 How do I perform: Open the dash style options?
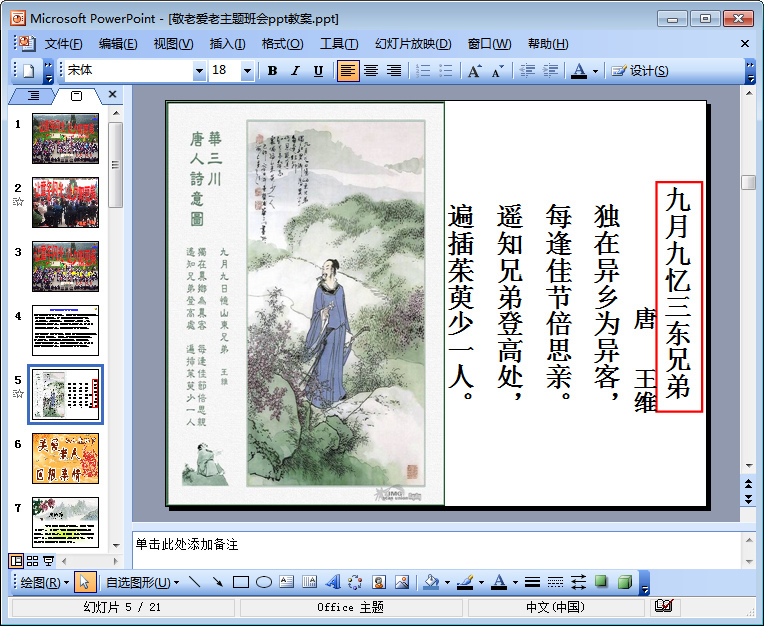555,582
